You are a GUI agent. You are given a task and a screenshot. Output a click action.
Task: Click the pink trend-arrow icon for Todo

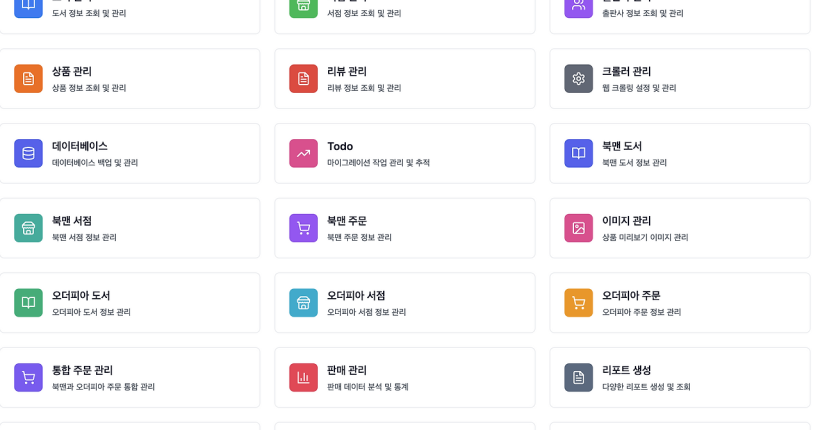point(303,153)
